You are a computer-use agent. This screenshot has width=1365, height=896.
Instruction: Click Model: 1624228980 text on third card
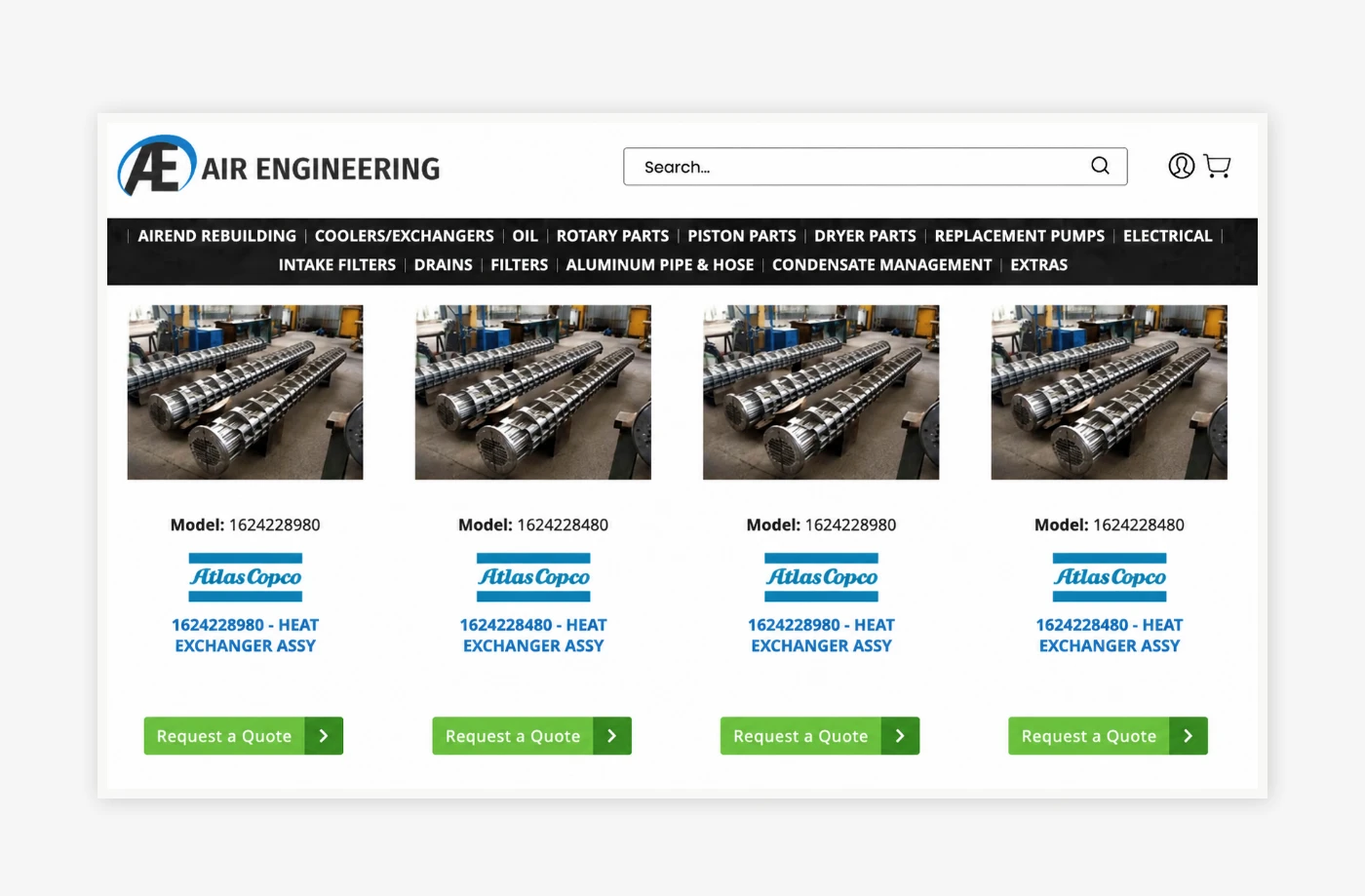(821, 525)
